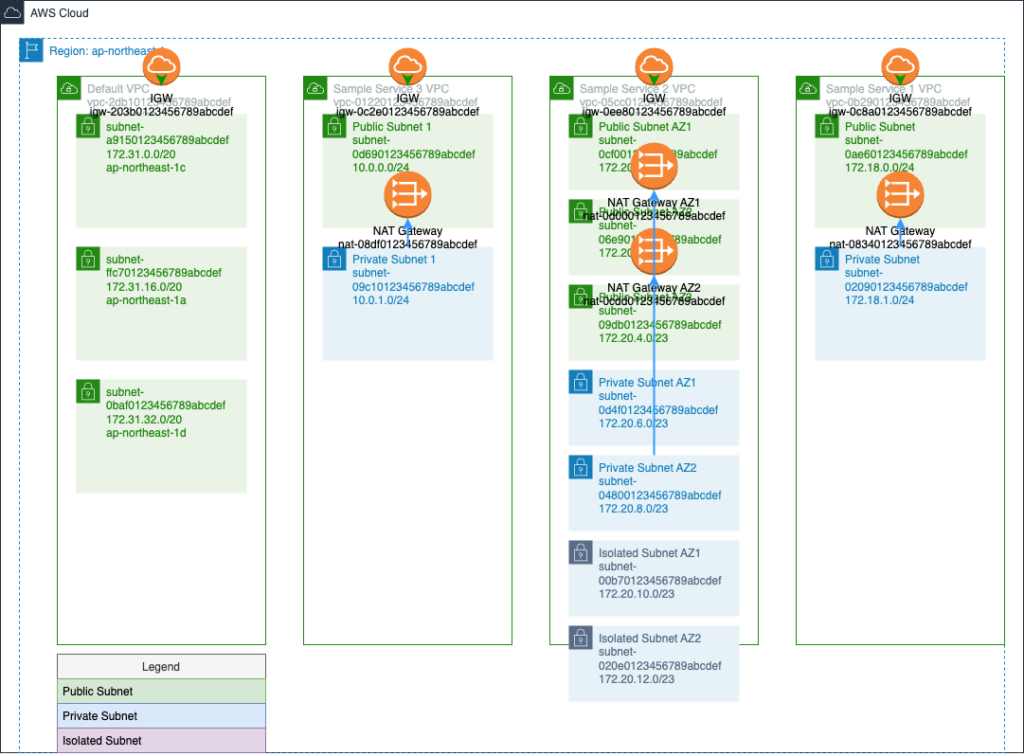Select the "nat-08df0123456789abcdef" label
This screenshot has height=756, width=1024.
[408, 244]
